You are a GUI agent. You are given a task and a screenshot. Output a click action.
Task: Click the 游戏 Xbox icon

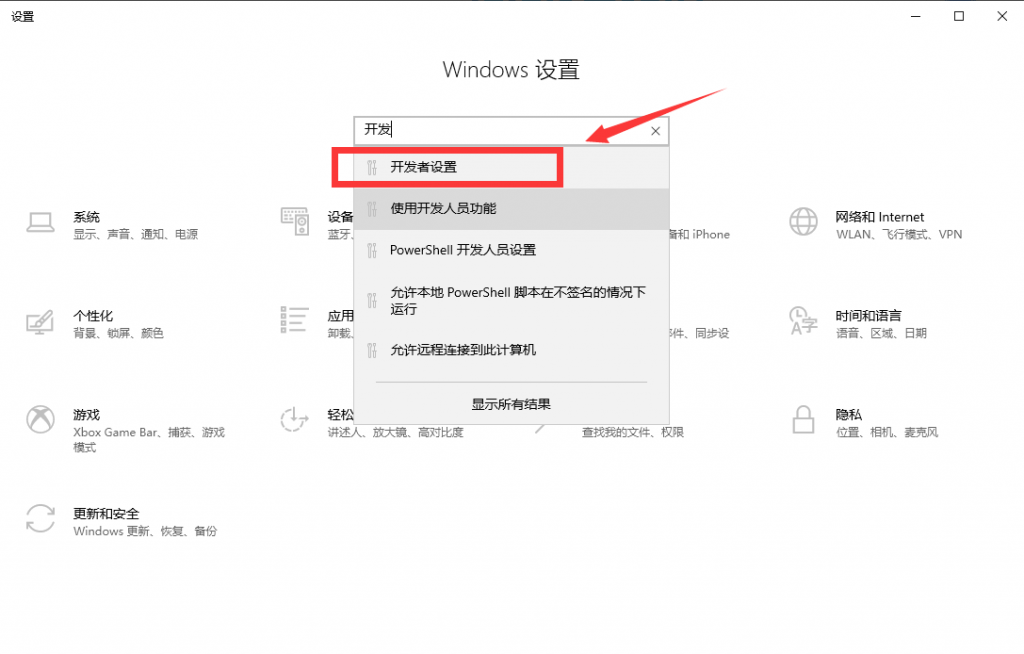pyautogui.click(x=40, y=419)
